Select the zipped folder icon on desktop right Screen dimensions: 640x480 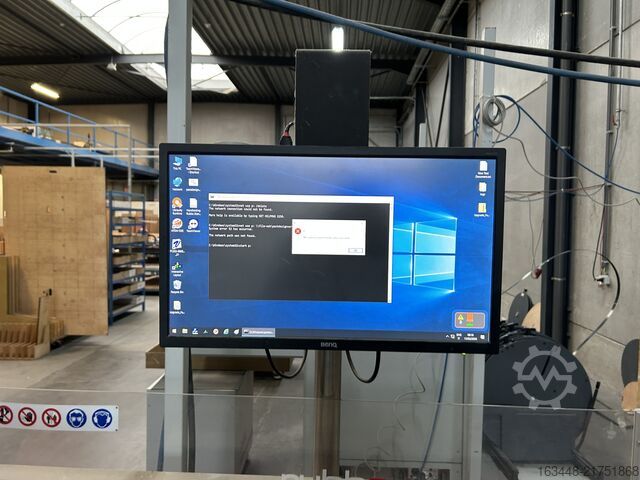tap(482, 210)
